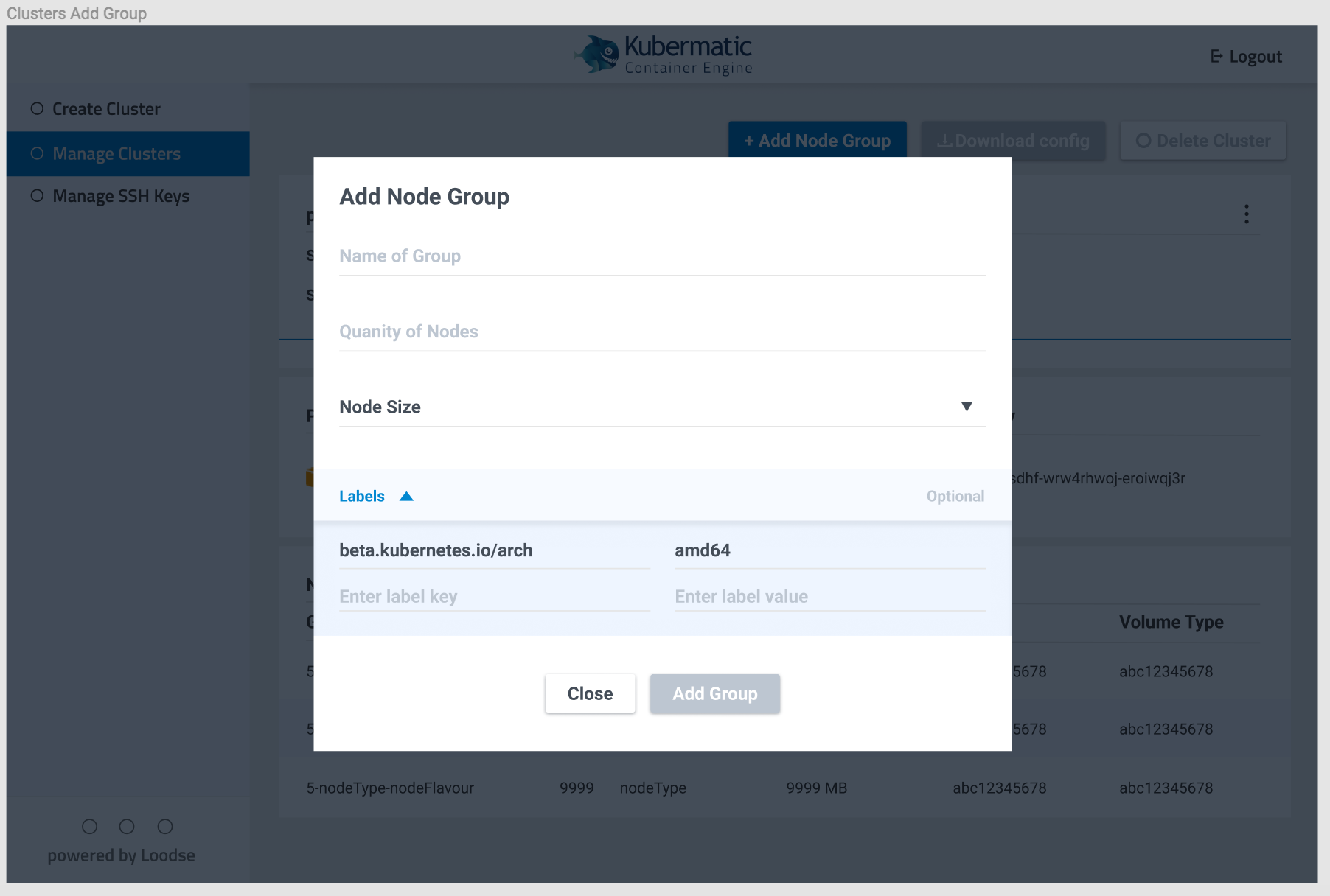Viewport: 1330px width, 896px height.
Task: Click the middle circle icon above powered by Loodse
Action: 127,827
